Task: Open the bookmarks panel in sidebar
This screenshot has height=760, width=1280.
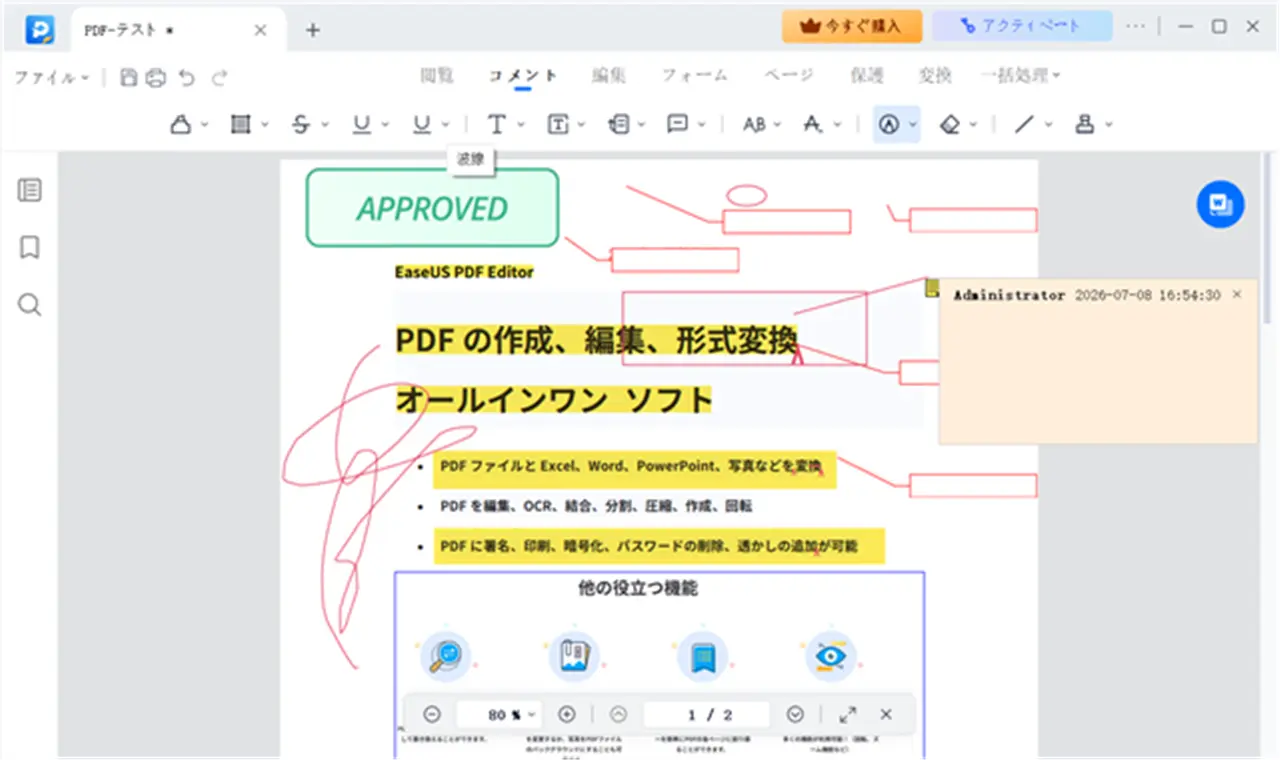Action: coord(30,247)
